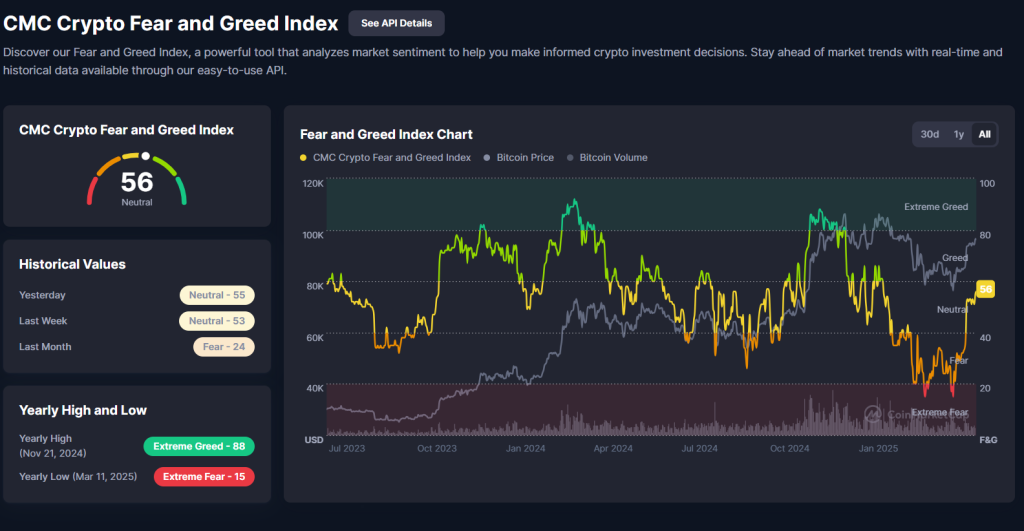Click the Extreme Fear - 15 yearly low badge
The image size is (1024, 531).
(x=204, y=476)
